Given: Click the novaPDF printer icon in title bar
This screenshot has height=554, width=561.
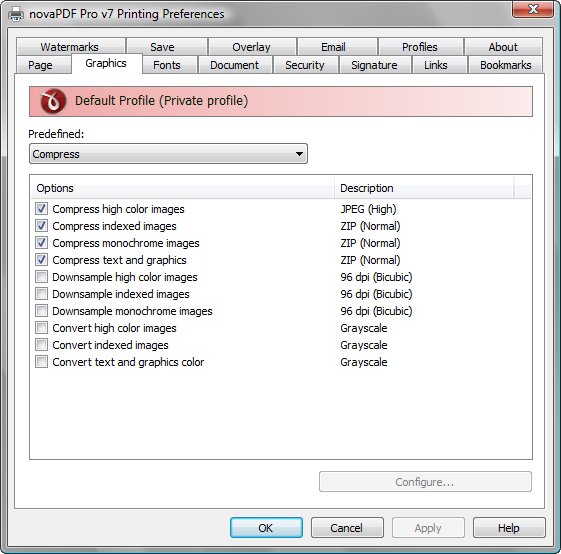Looking at the screenshot, I should coord(16,14).
